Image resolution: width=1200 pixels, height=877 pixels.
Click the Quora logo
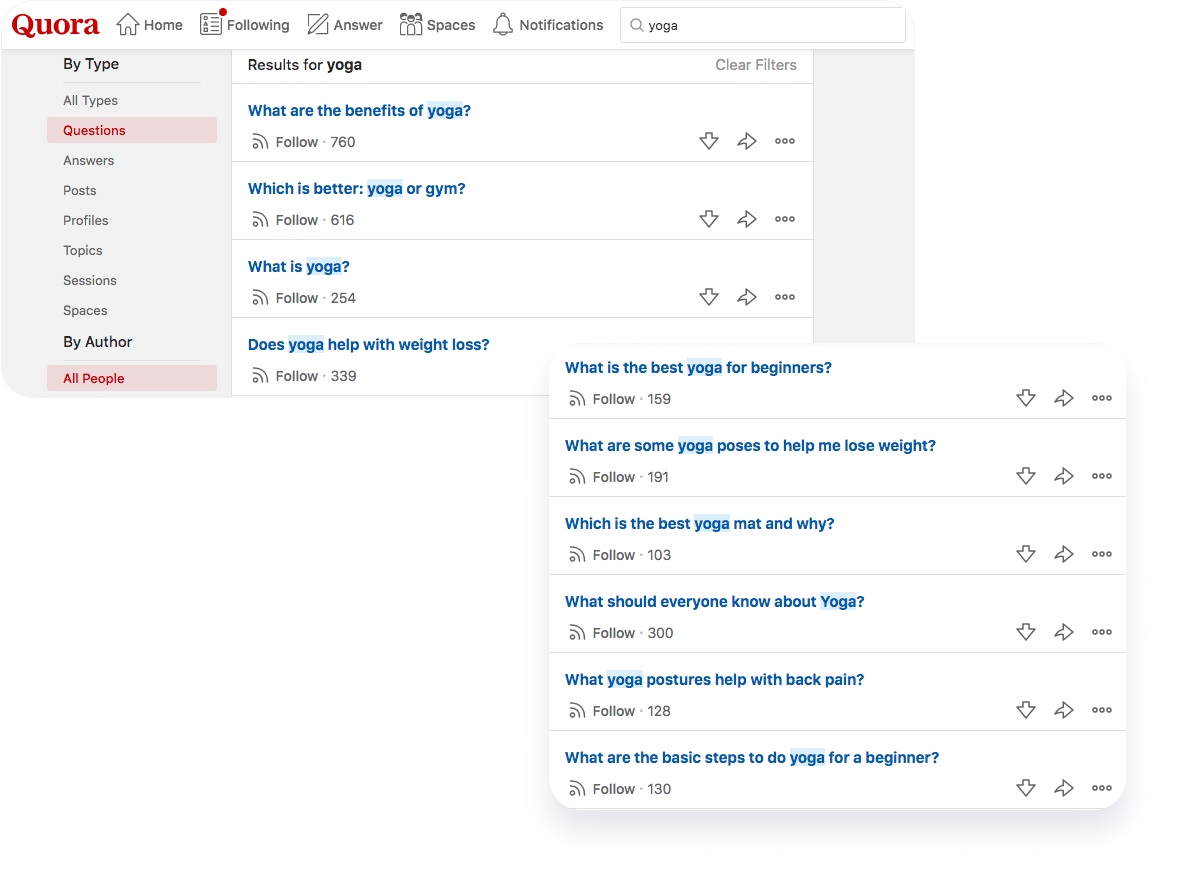56,25
